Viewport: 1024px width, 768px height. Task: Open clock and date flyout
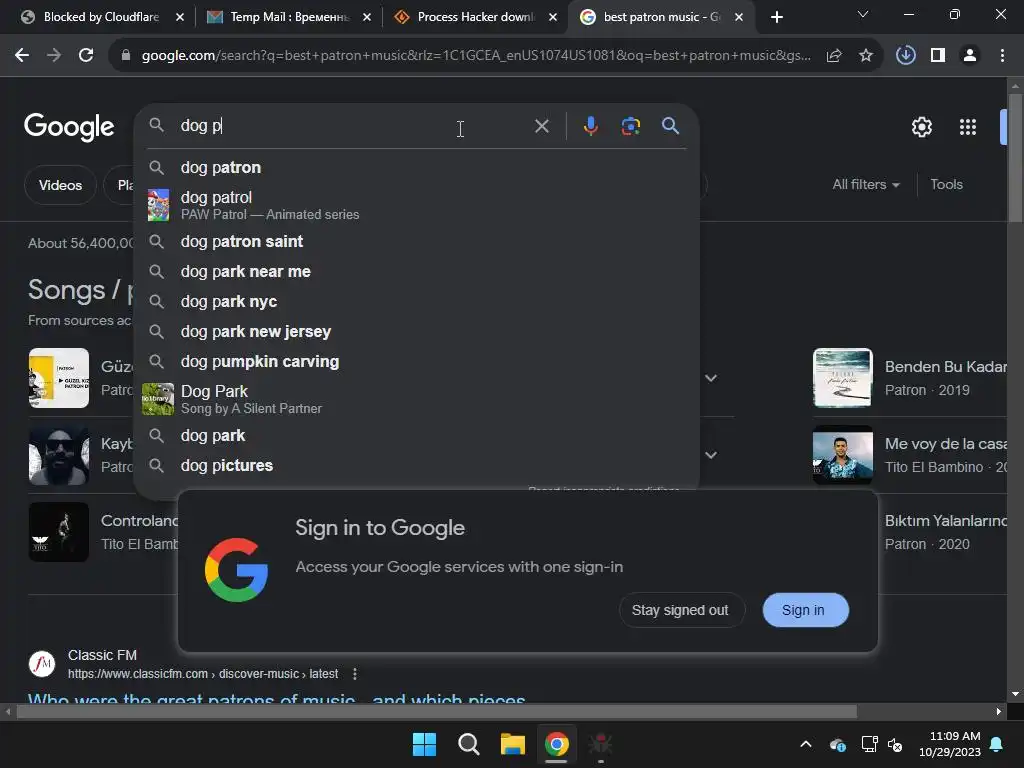coord(950,744)
